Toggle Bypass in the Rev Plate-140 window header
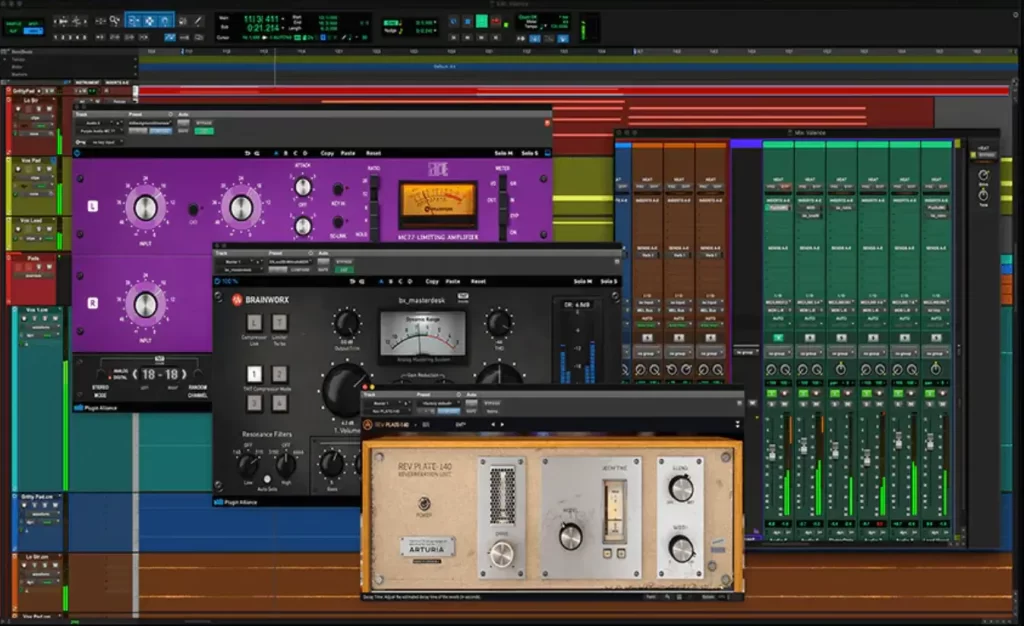Image resolution: width=1024 pixels, height=626 pixels. click(x=492, y=403)
